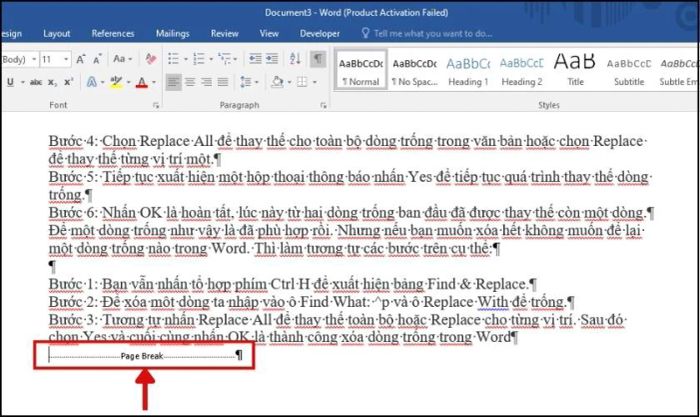Apply superscript formatting
700x417 pixels.
[68, 82]
